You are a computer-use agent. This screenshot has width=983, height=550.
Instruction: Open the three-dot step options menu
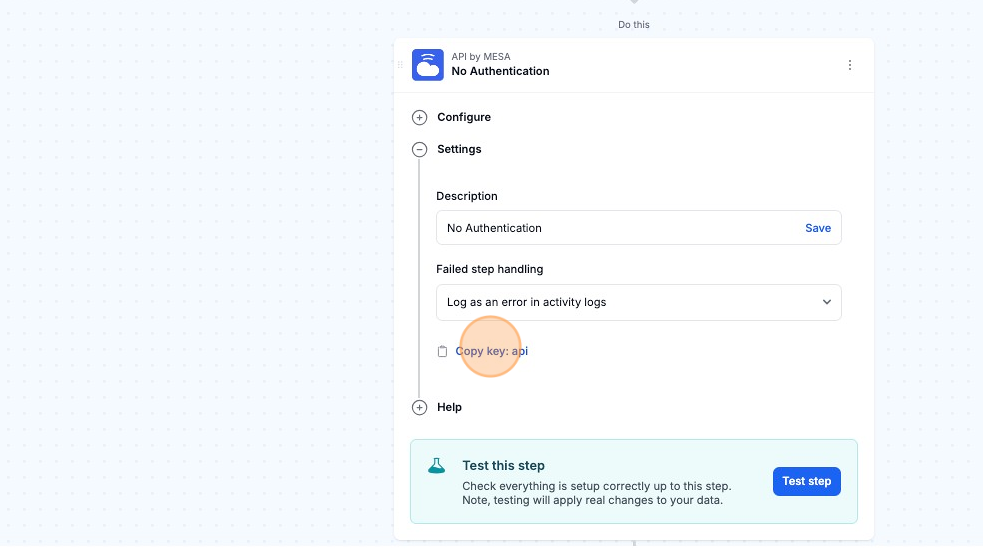(850, 65)
